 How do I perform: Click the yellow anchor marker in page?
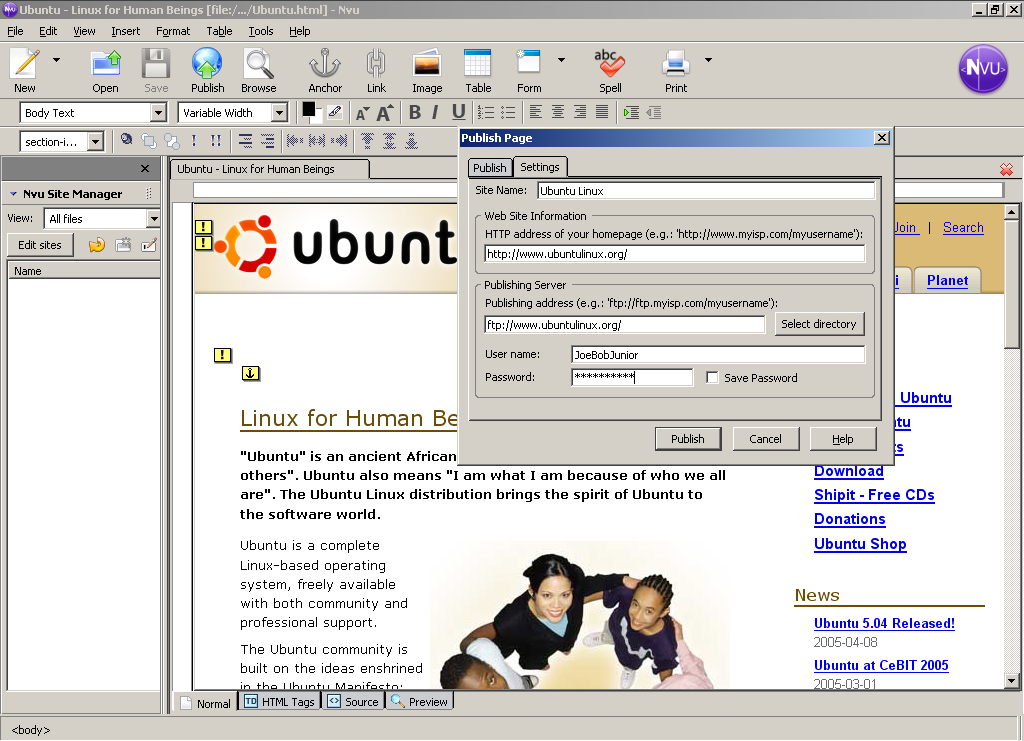(251, 373)
